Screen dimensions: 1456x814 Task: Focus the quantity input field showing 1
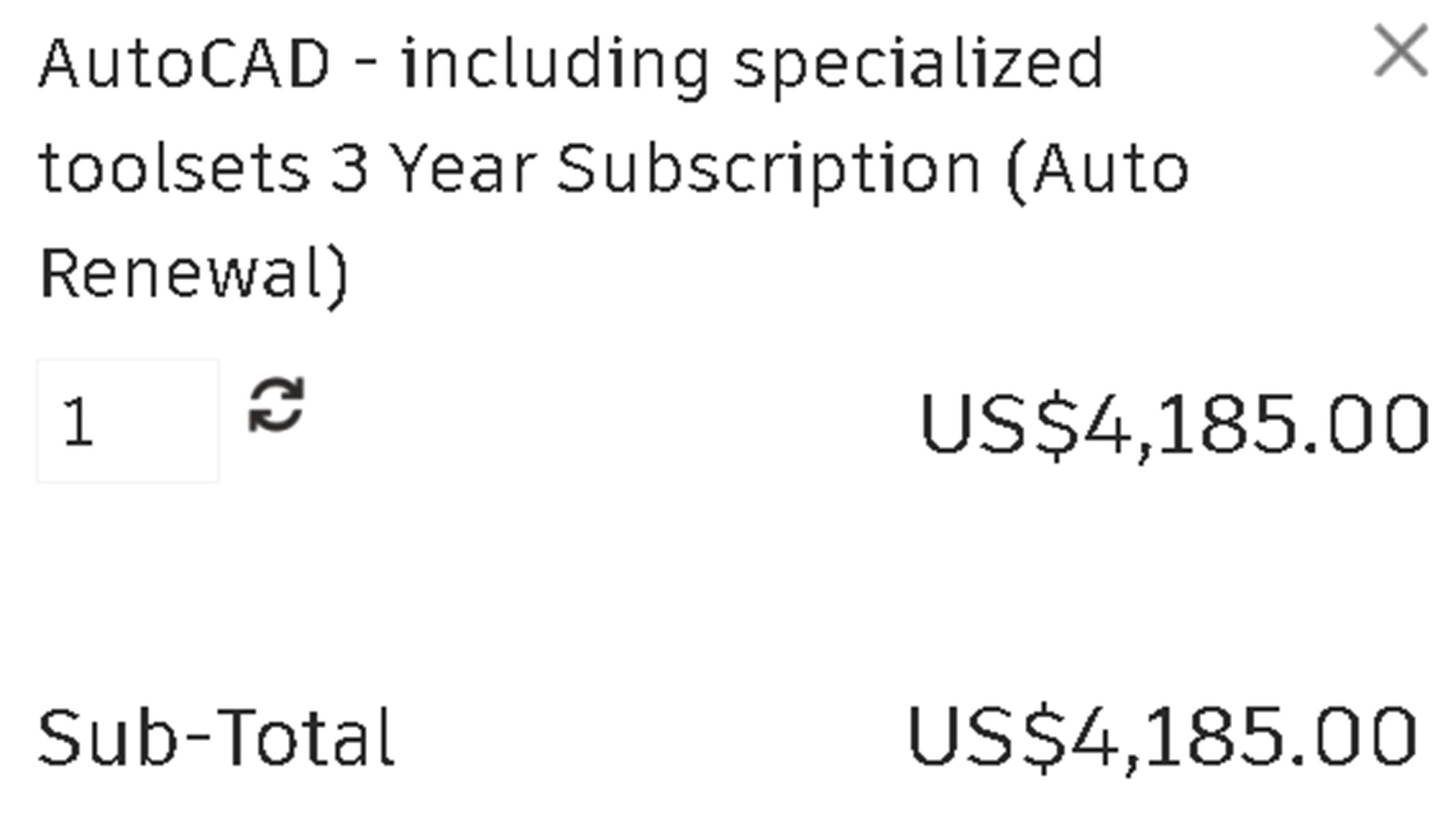click(x=127, y=420)
